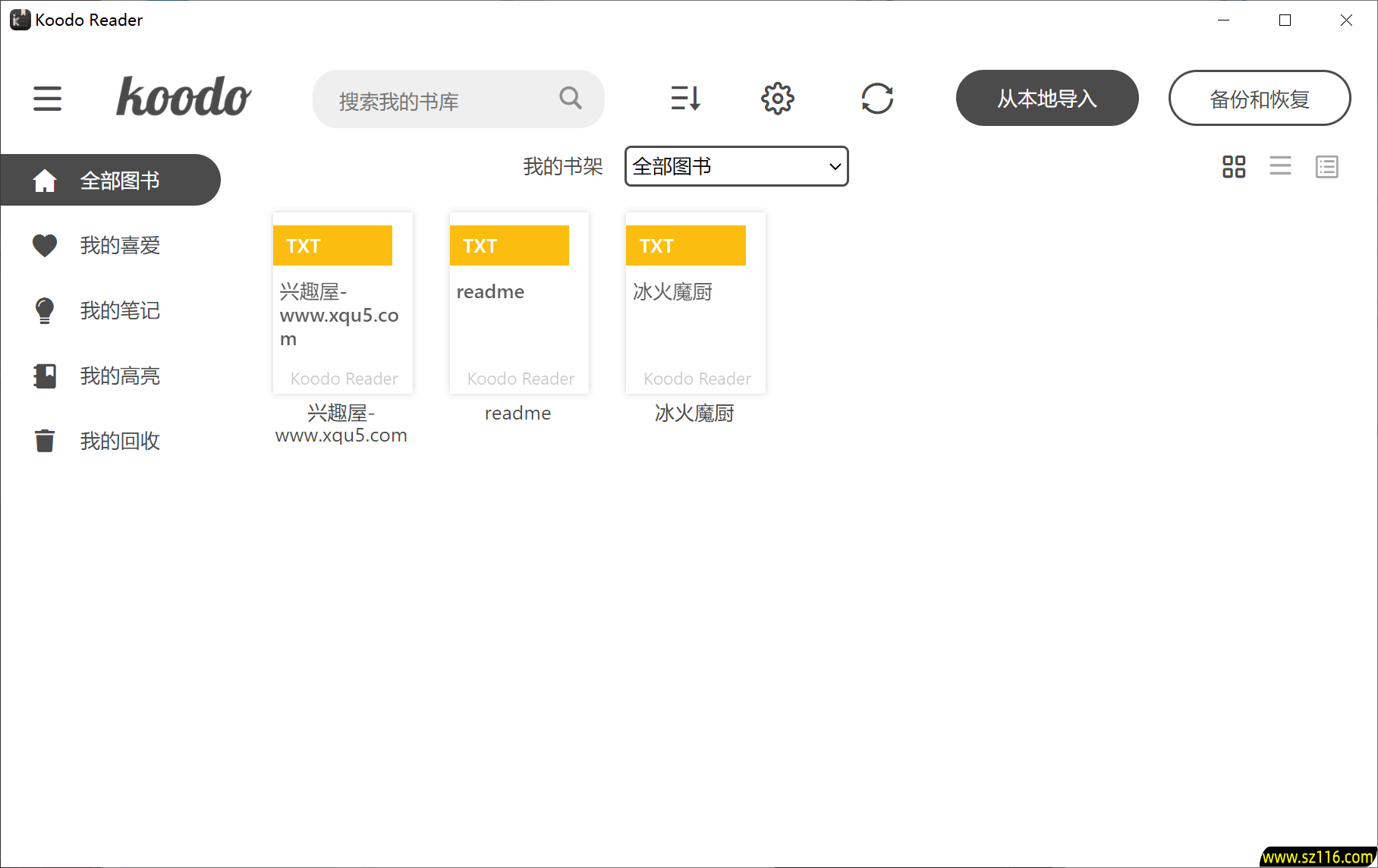Image resolution: width=1378 pixels, height=868 pixels.
Task: Click the hamburger menu icon
Action: click(x=47, y=99)
